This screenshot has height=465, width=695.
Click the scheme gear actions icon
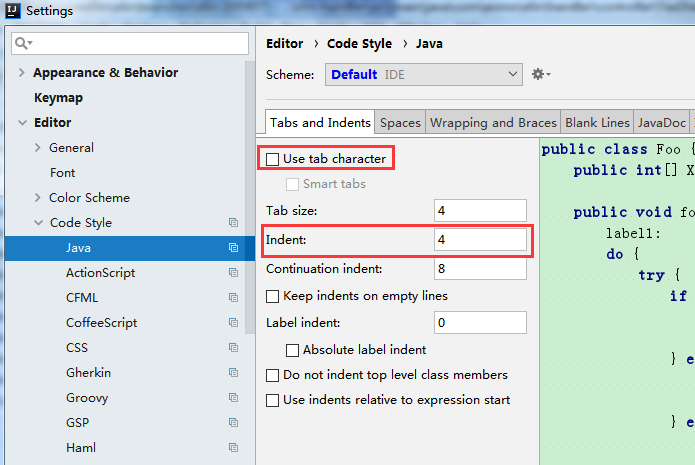click(x=540, y=74)
